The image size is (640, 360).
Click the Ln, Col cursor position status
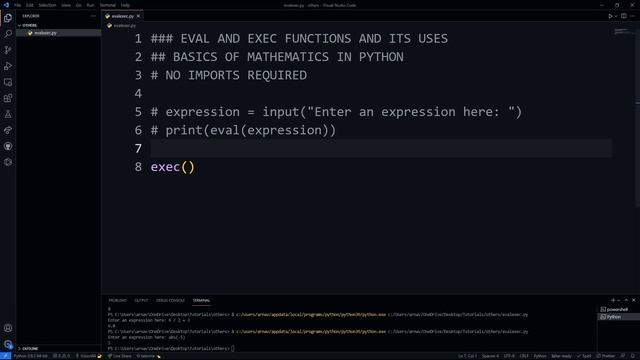click(467, 356)
